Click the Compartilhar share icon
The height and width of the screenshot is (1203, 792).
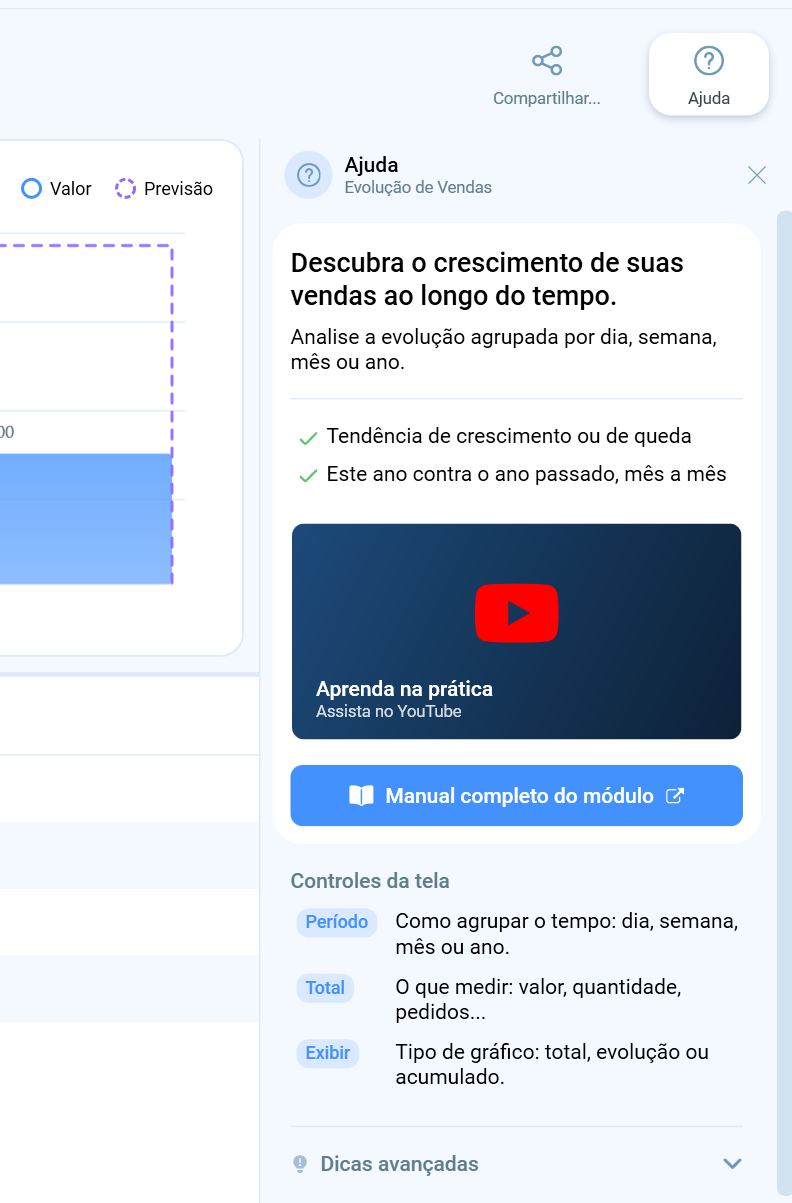tap(547, 61)
